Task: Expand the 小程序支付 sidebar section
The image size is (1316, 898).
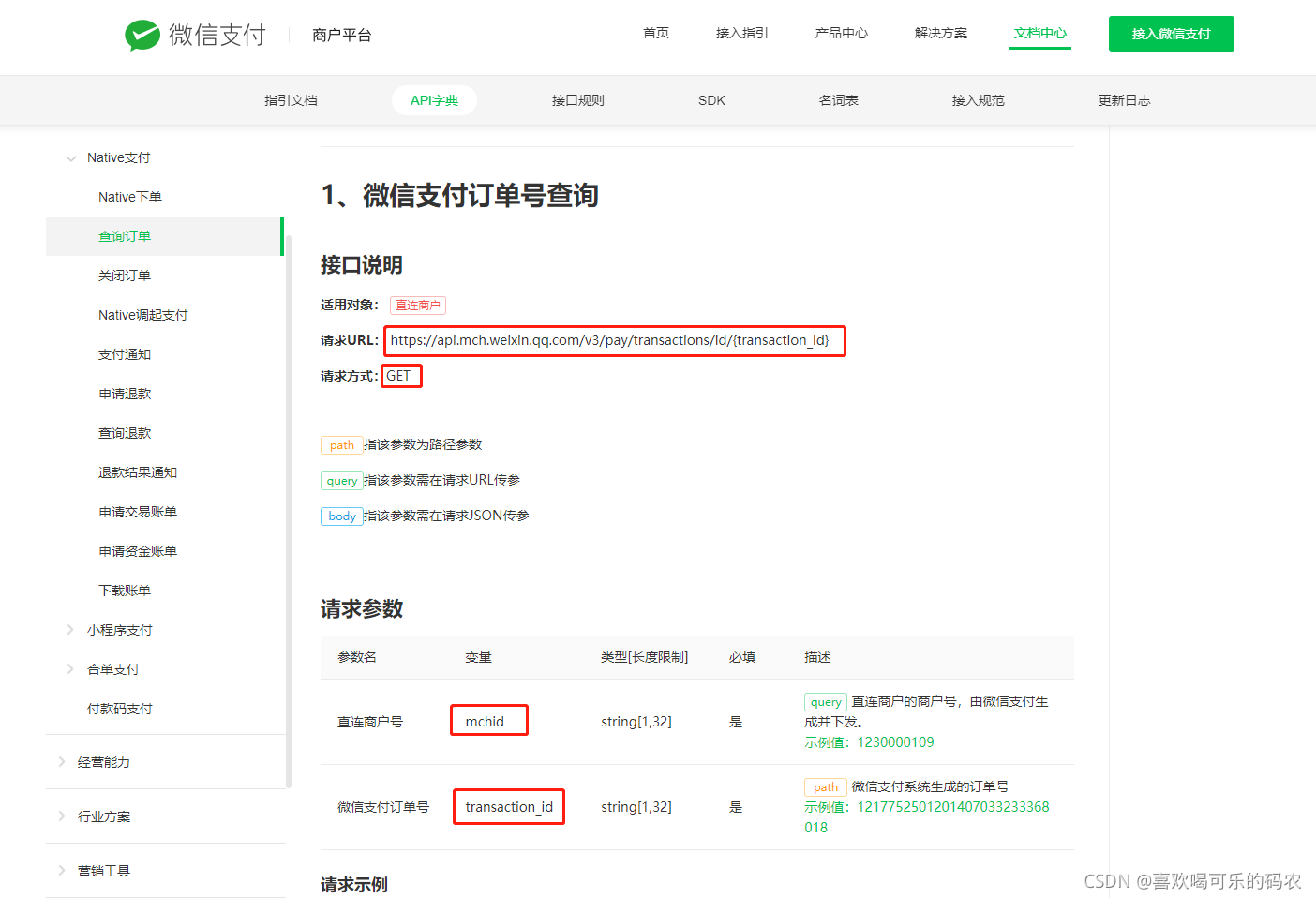Action: [x=70, y=629]
